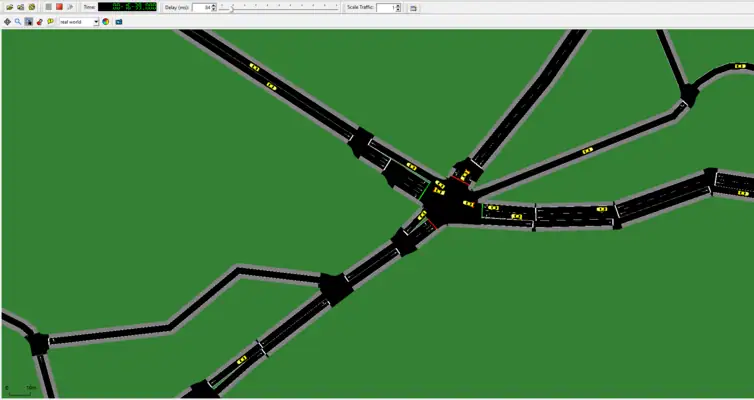This screenshot has height=400, width=754.
Task: Stop the running simulation
Action: click(x=59, y=7)
